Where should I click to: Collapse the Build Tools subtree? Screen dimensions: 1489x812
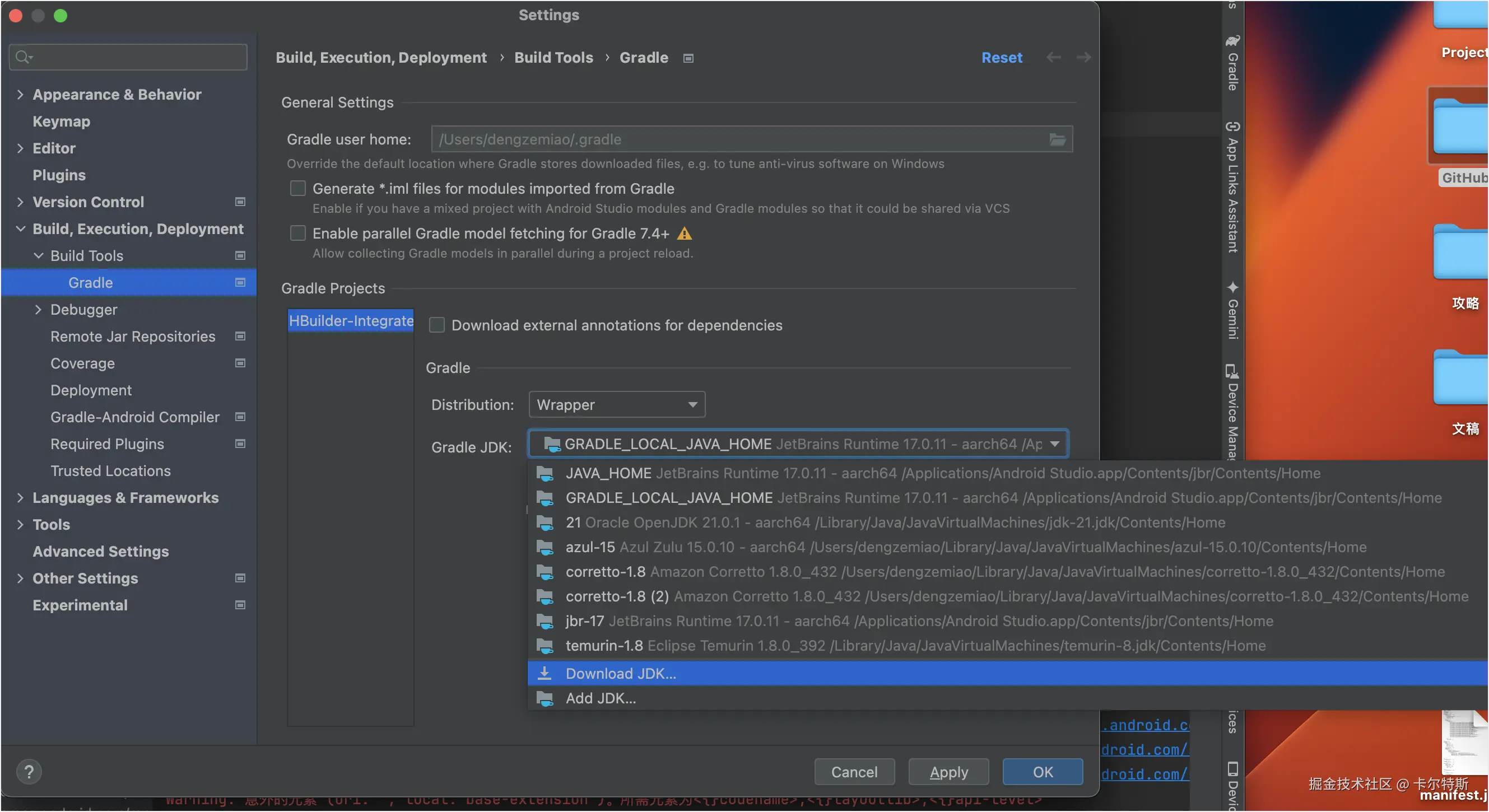(x=38, y=255)
